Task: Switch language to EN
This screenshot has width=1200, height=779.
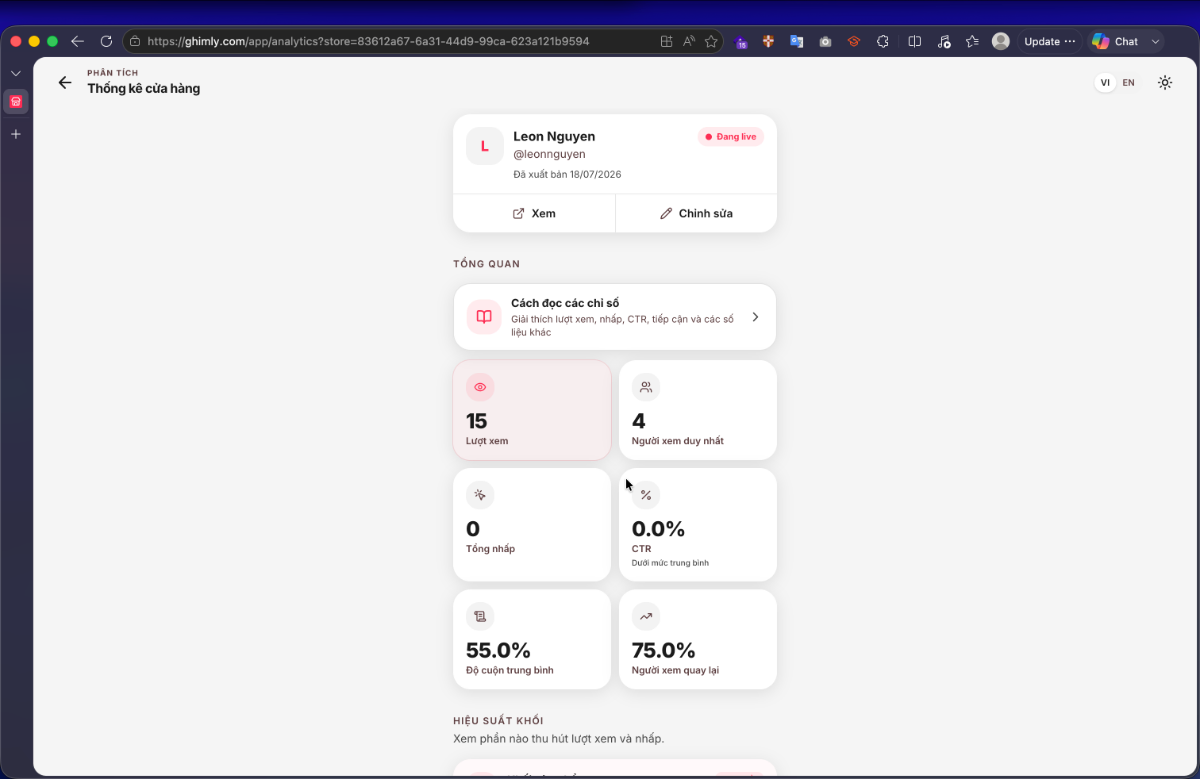Action: (1129, 83)
